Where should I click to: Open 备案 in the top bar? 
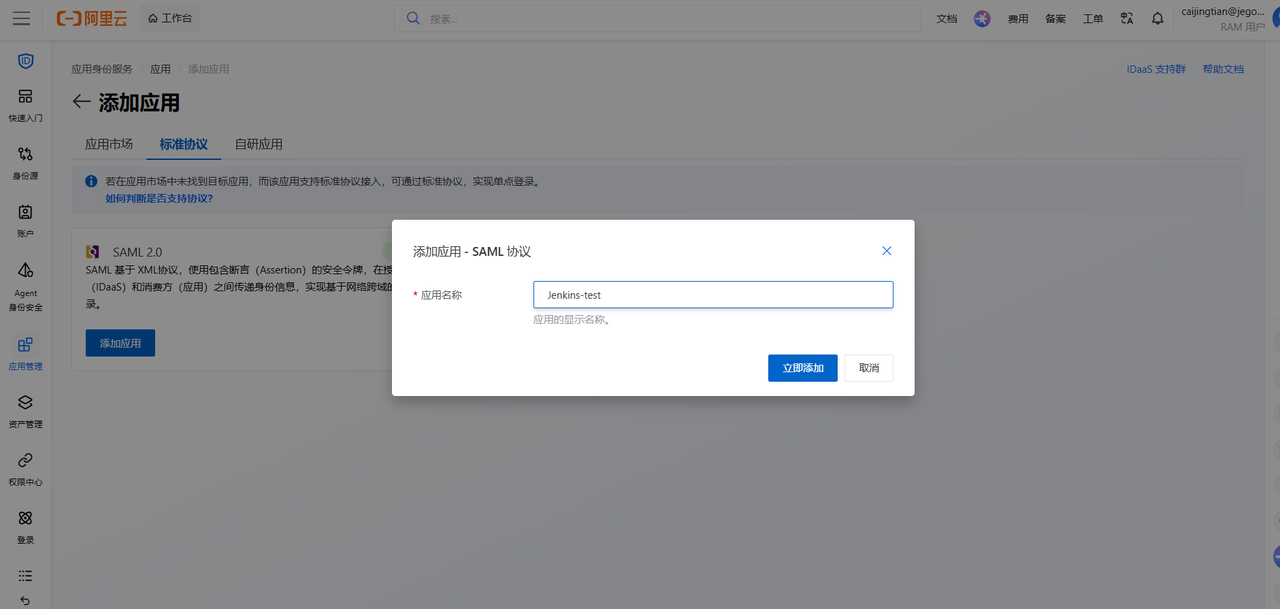coord(1056,18)
